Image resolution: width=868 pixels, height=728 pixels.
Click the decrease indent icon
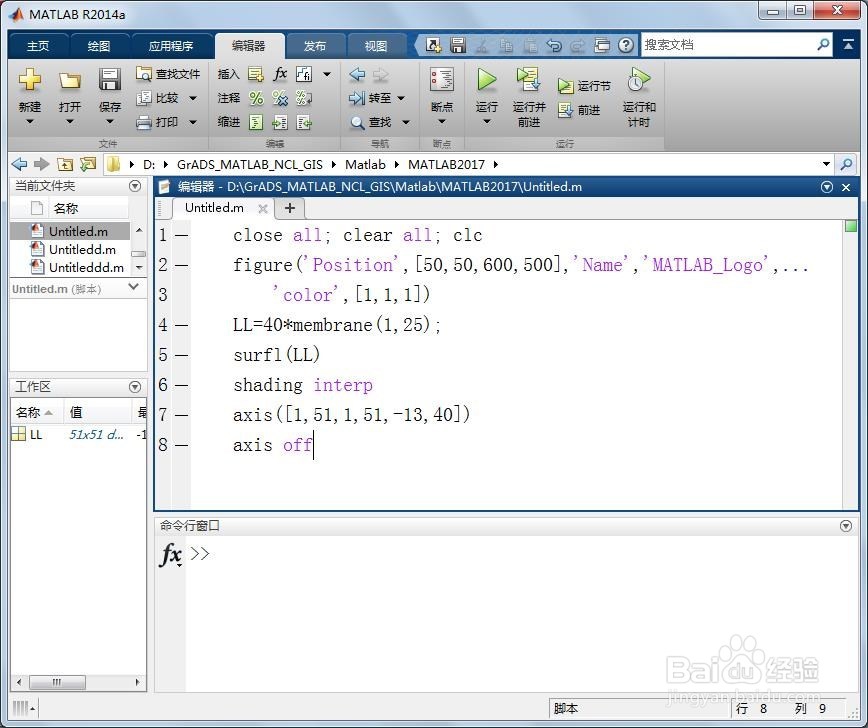click(304, 122)
